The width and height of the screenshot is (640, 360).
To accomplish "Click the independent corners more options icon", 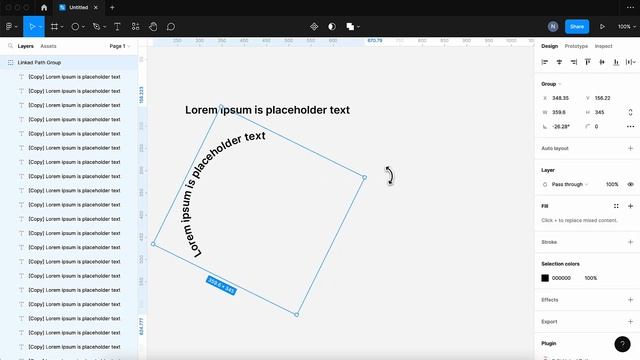I will click(630, 127).
